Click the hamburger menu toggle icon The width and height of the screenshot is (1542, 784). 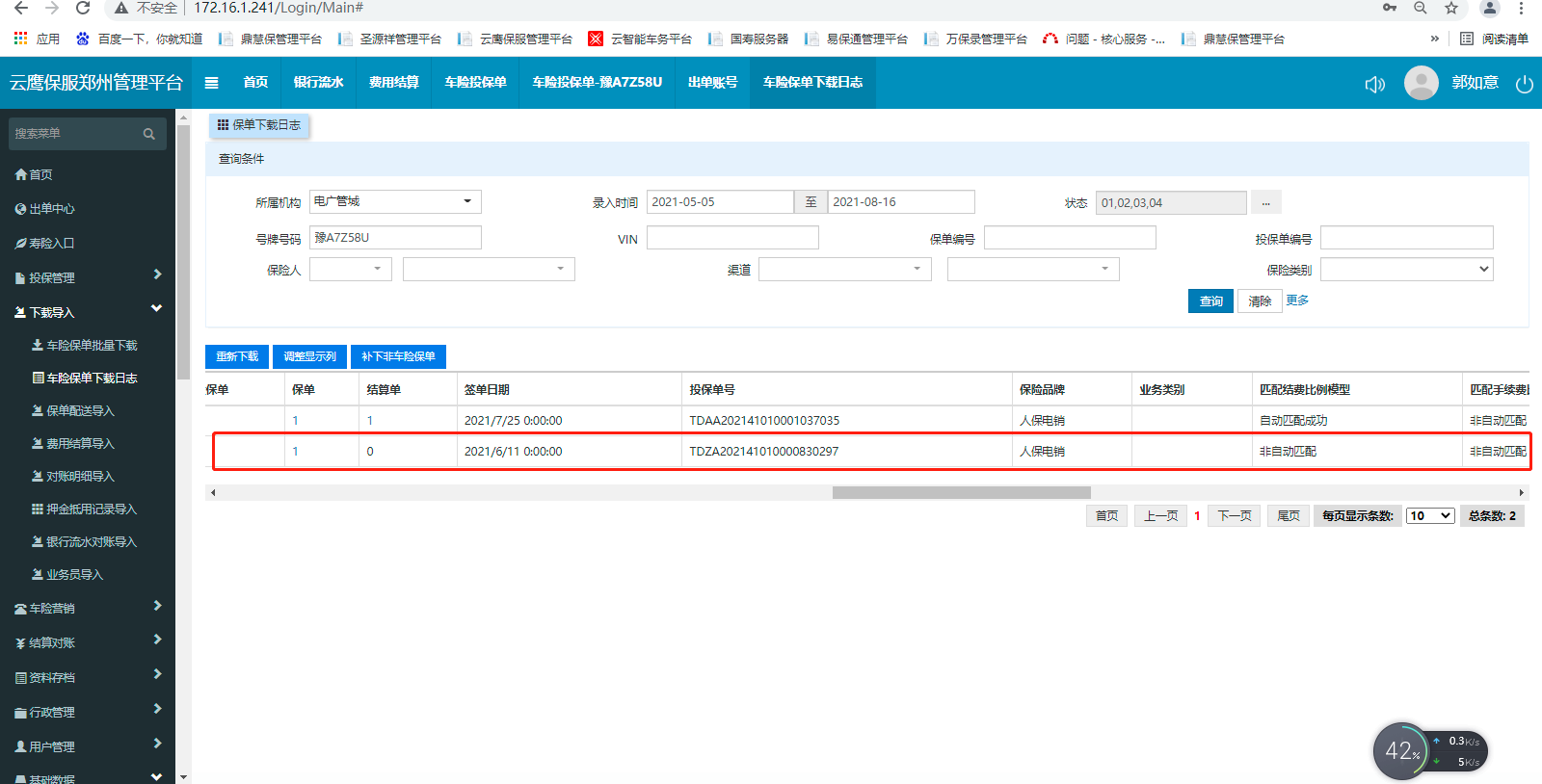coord(211,83)
